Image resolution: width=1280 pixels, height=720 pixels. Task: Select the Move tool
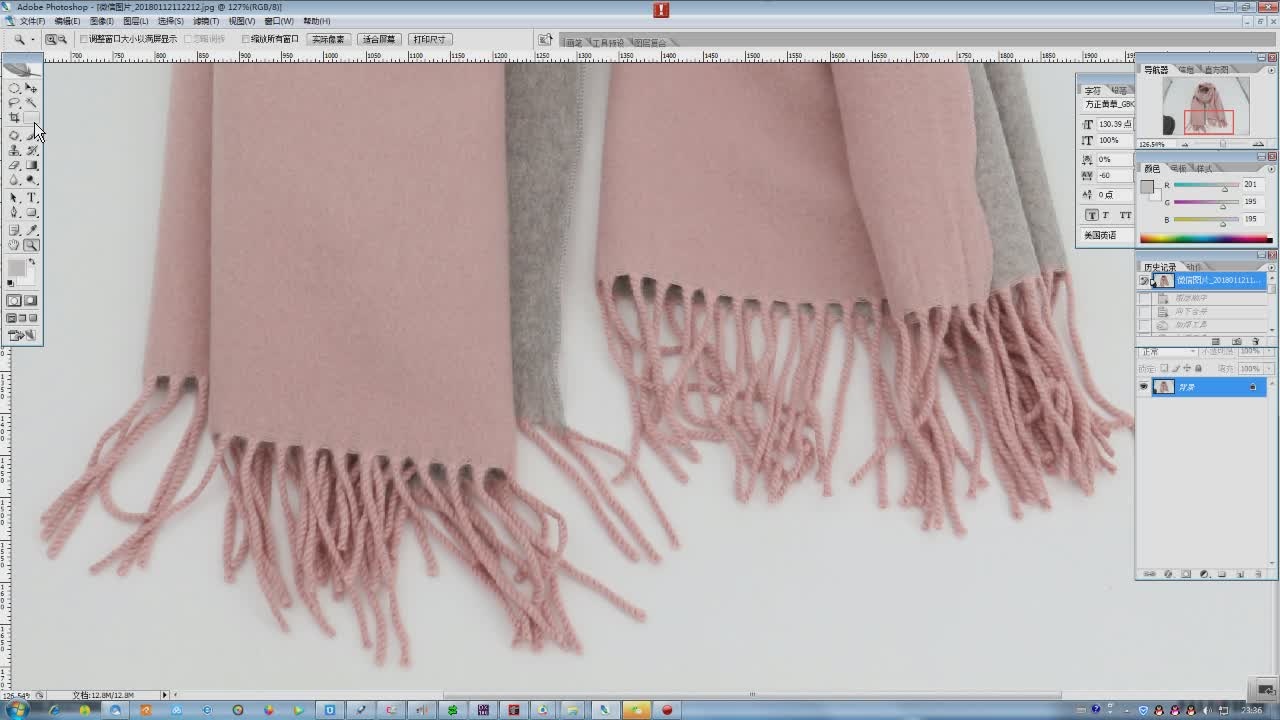[x=31, y=88]
